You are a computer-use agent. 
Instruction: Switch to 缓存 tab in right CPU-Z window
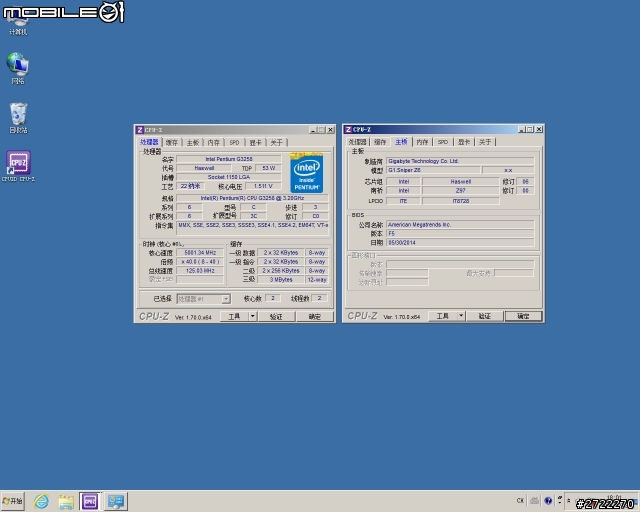(x=380, y=142)
